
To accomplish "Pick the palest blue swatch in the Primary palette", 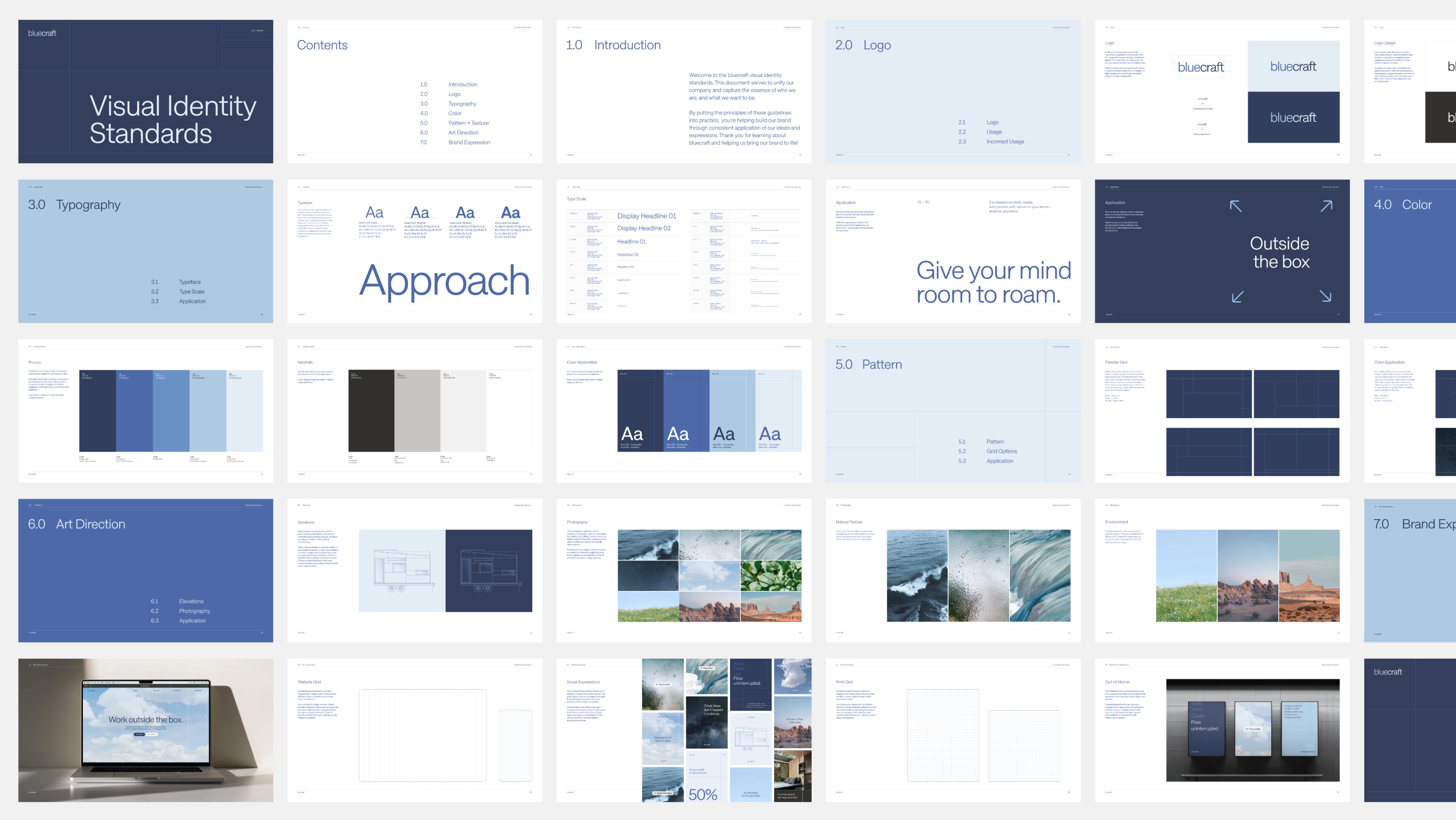I will [245, 411].
